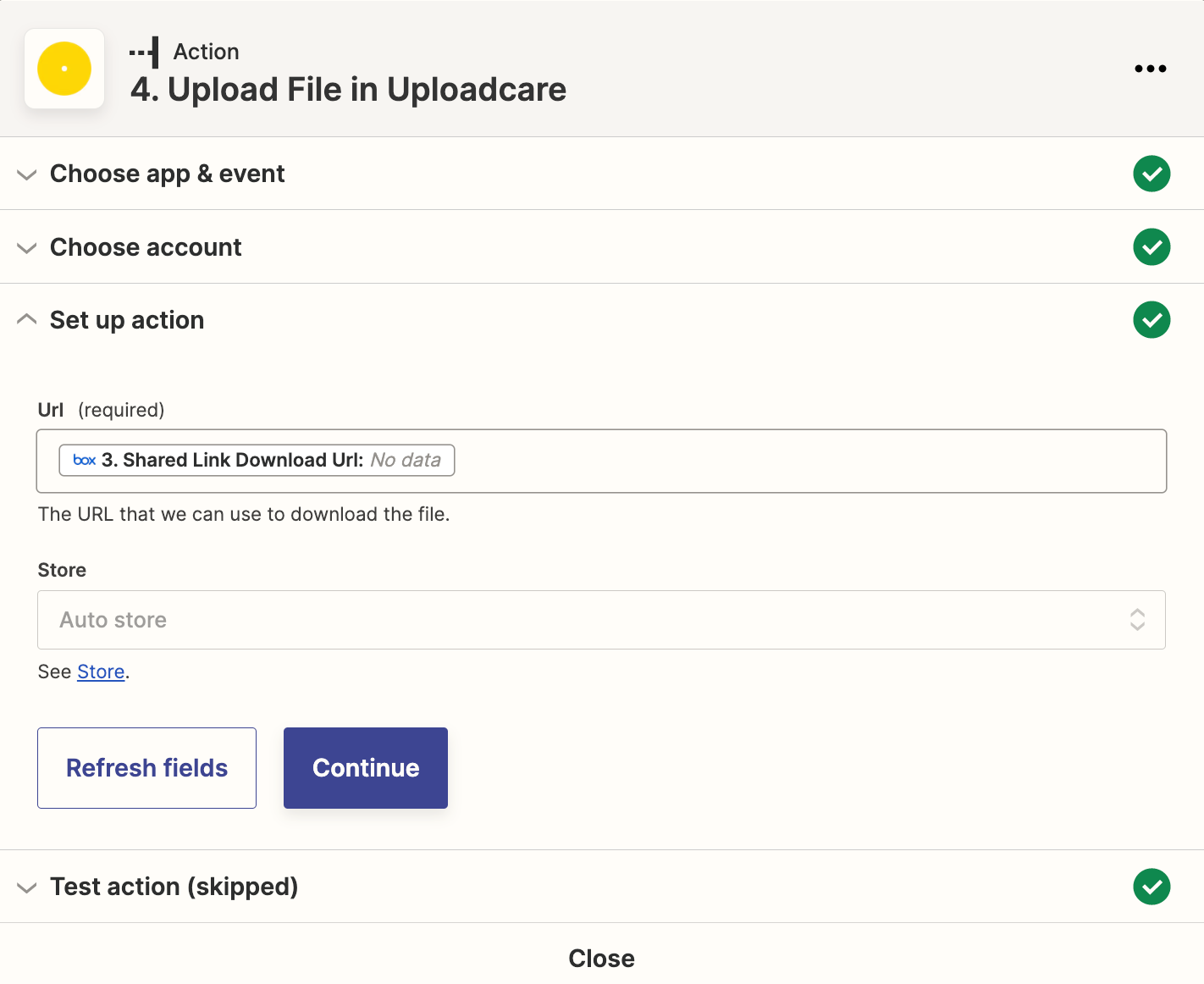Click the Refresh fields button
Viewport: 1204px width, 984px height.
click(146, 768)
